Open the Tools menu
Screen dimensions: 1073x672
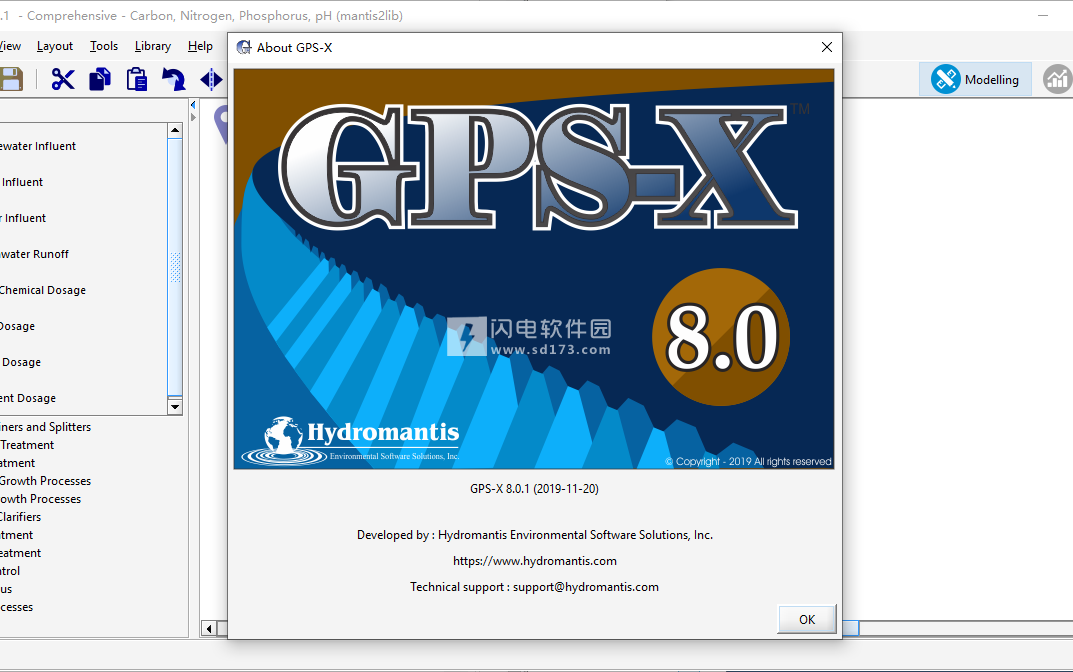pos(104,46)
